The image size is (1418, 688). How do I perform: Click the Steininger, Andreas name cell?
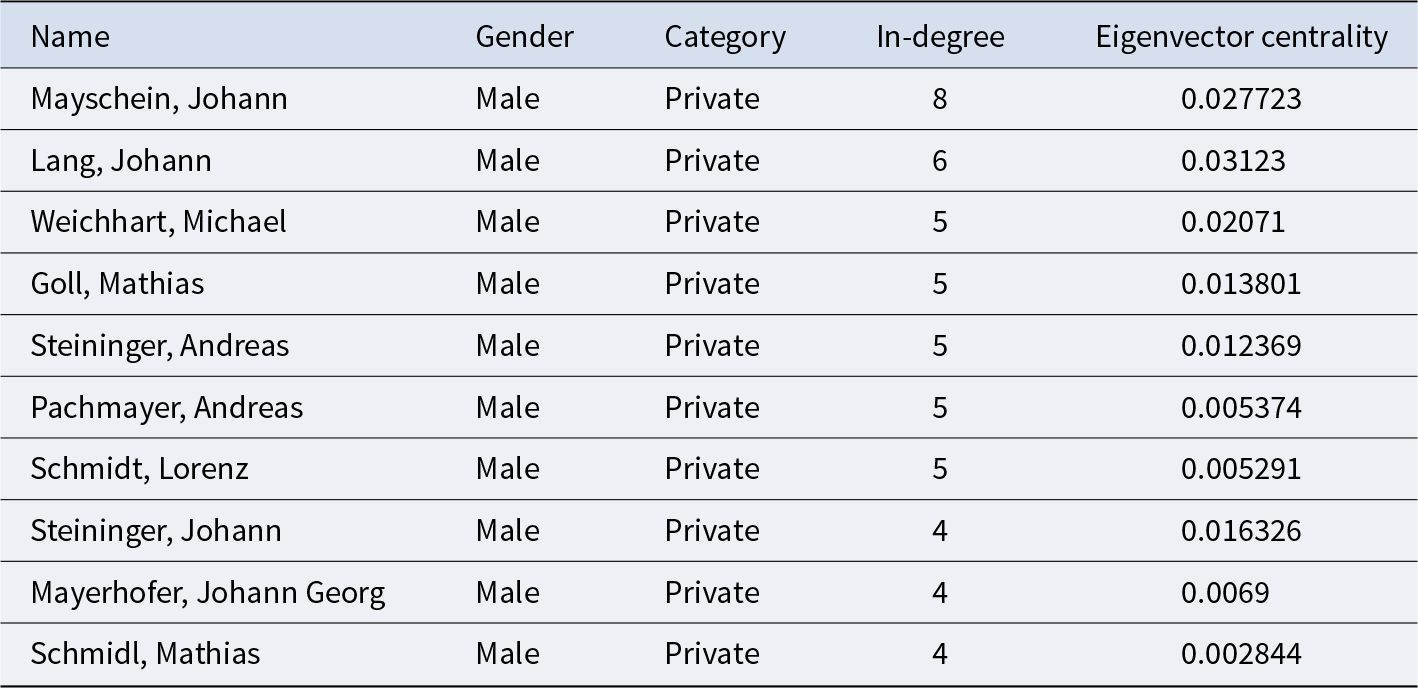(x=159, y=346)
